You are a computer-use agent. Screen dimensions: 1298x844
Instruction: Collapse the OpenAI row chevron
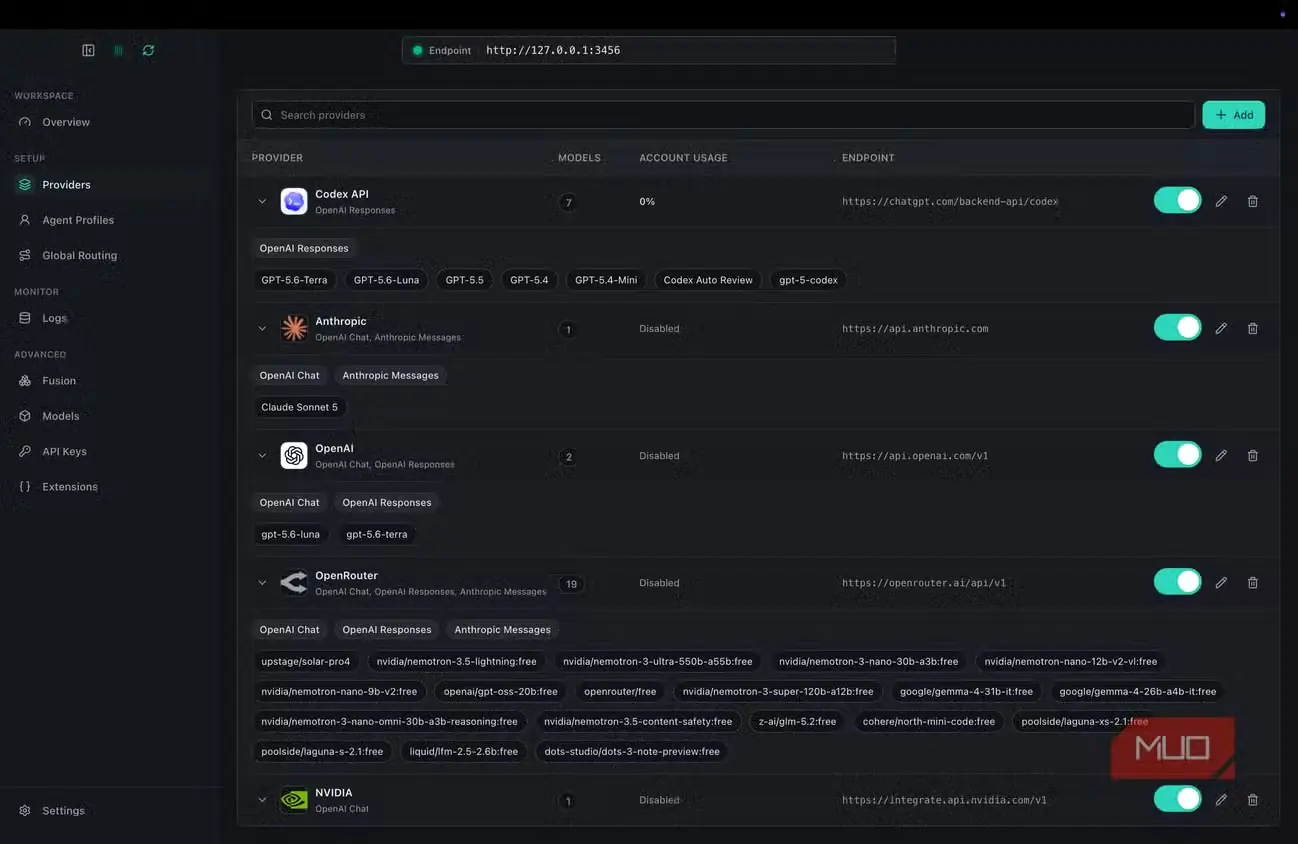click(262, 455)
